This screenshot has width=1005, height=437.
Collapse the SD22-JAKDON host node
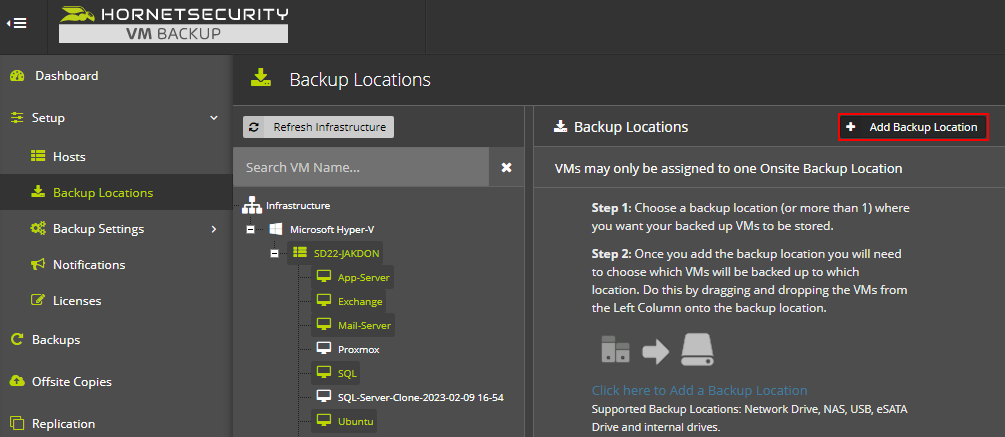coord(274,253)
